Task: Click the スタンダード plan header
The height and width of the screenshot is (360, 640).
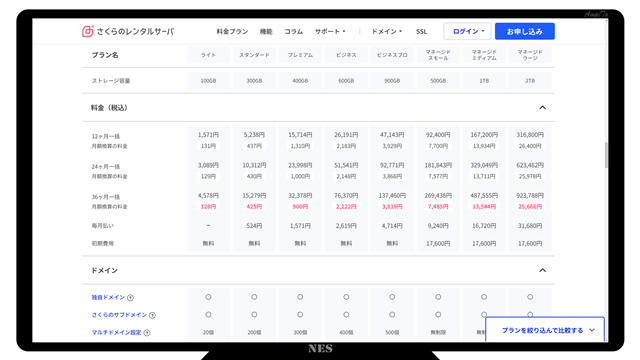Action: click(x=254, y=55)
